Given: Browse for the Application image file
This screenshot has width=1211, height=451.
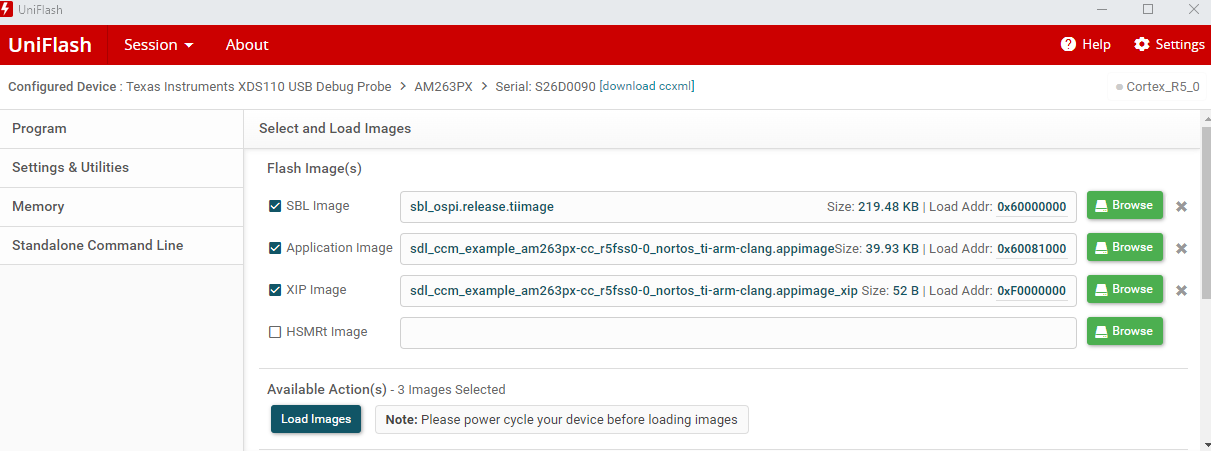Looking at the screenshot, I should coord(1125,247).
